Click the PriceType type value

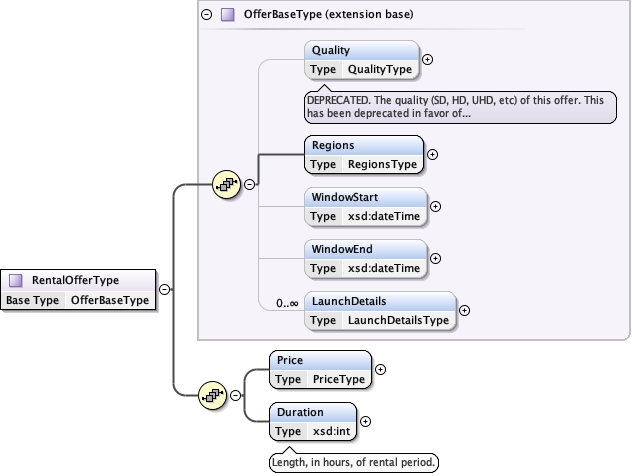[x=339, y=379]
